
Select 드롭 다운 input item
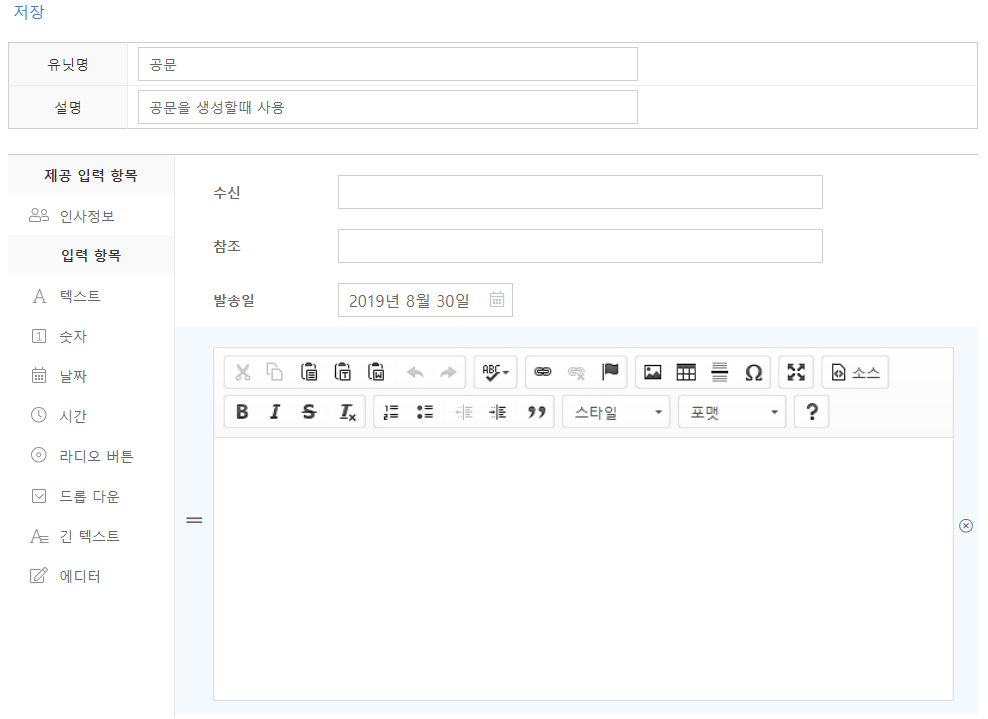pos(89,496)
